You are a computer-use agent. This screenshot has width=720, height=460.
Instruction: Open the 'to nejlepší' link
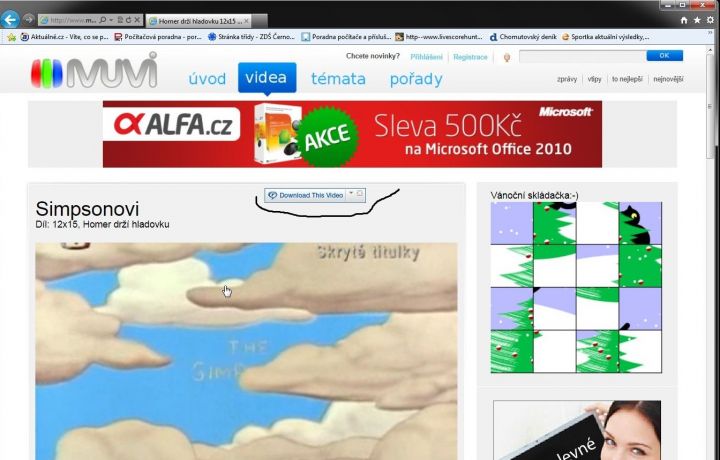pos(627,79)
